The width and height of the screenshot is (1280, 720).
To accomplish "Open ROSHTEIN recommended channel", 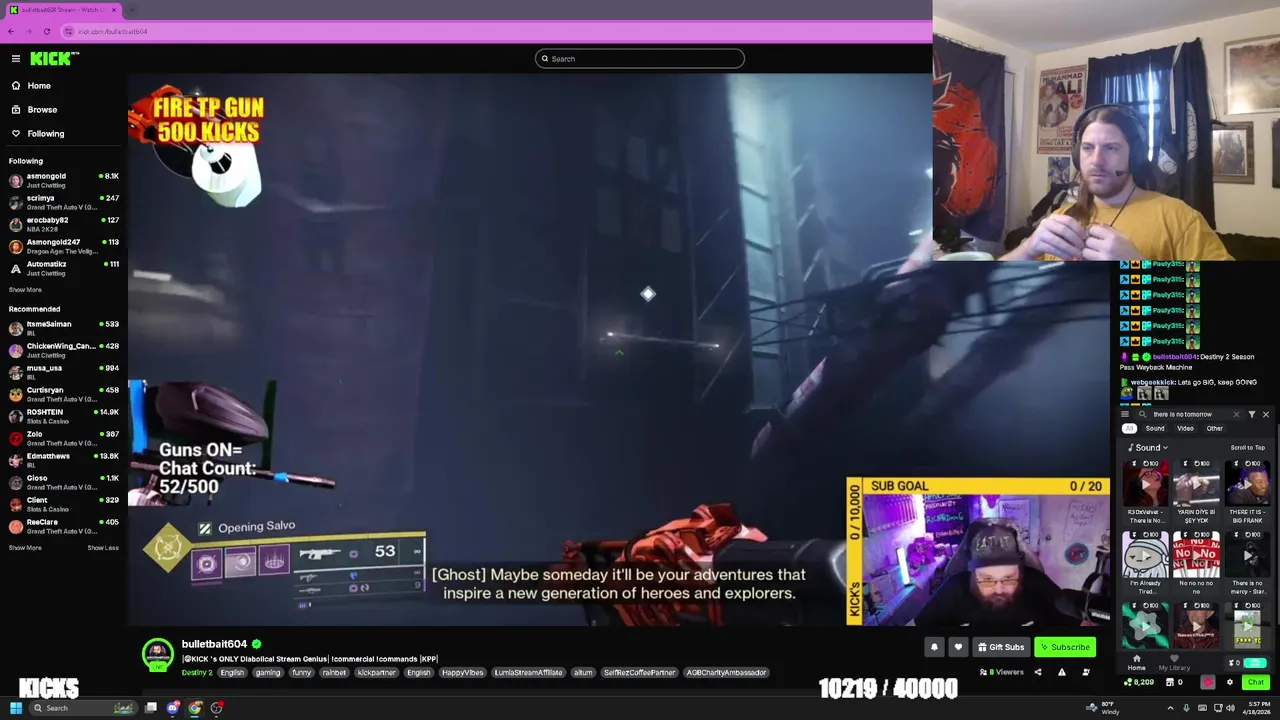I will click(64, 416).
